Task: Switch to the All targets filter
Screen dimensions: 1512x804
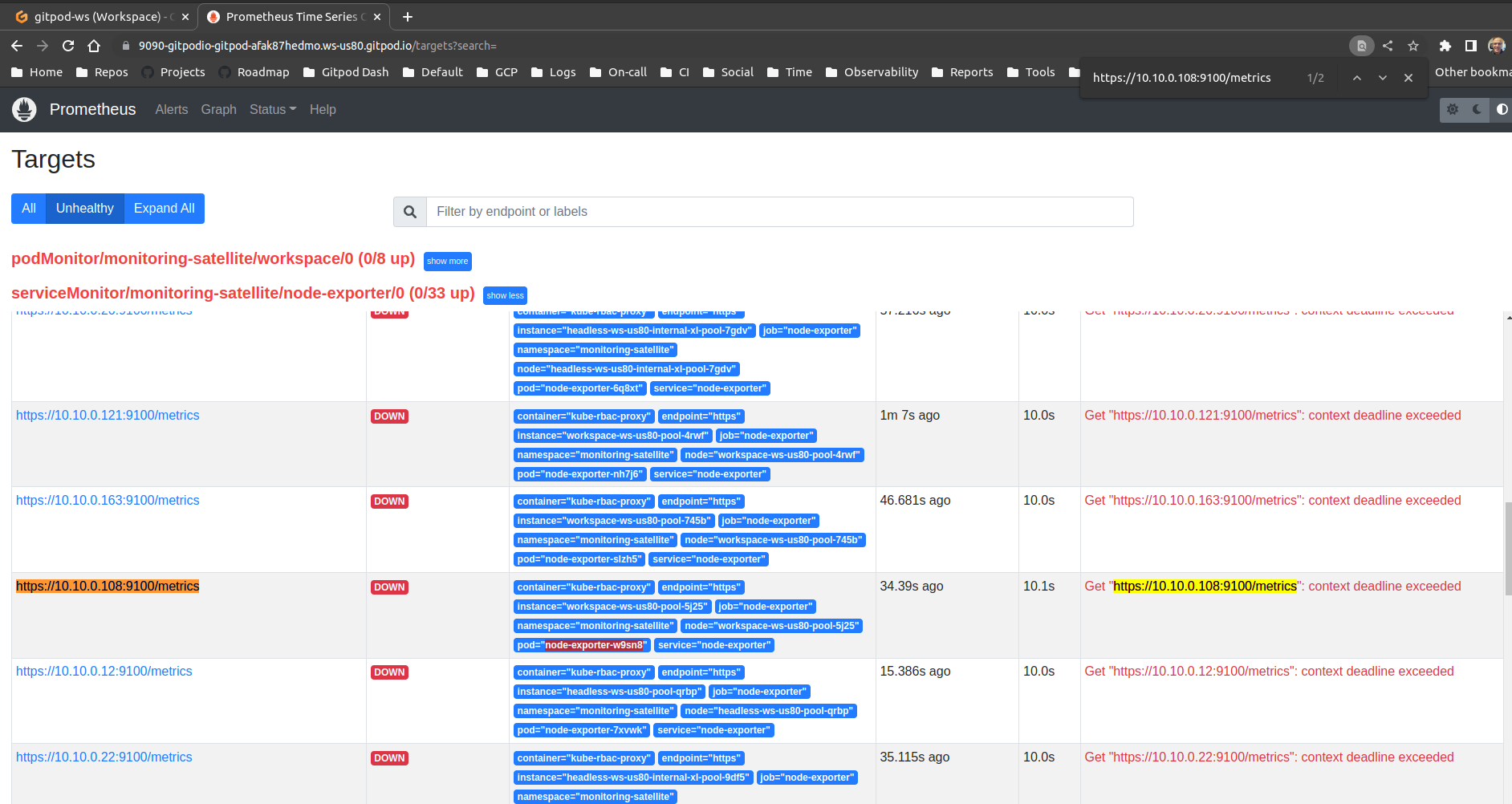Action: (x=28, y=208)
